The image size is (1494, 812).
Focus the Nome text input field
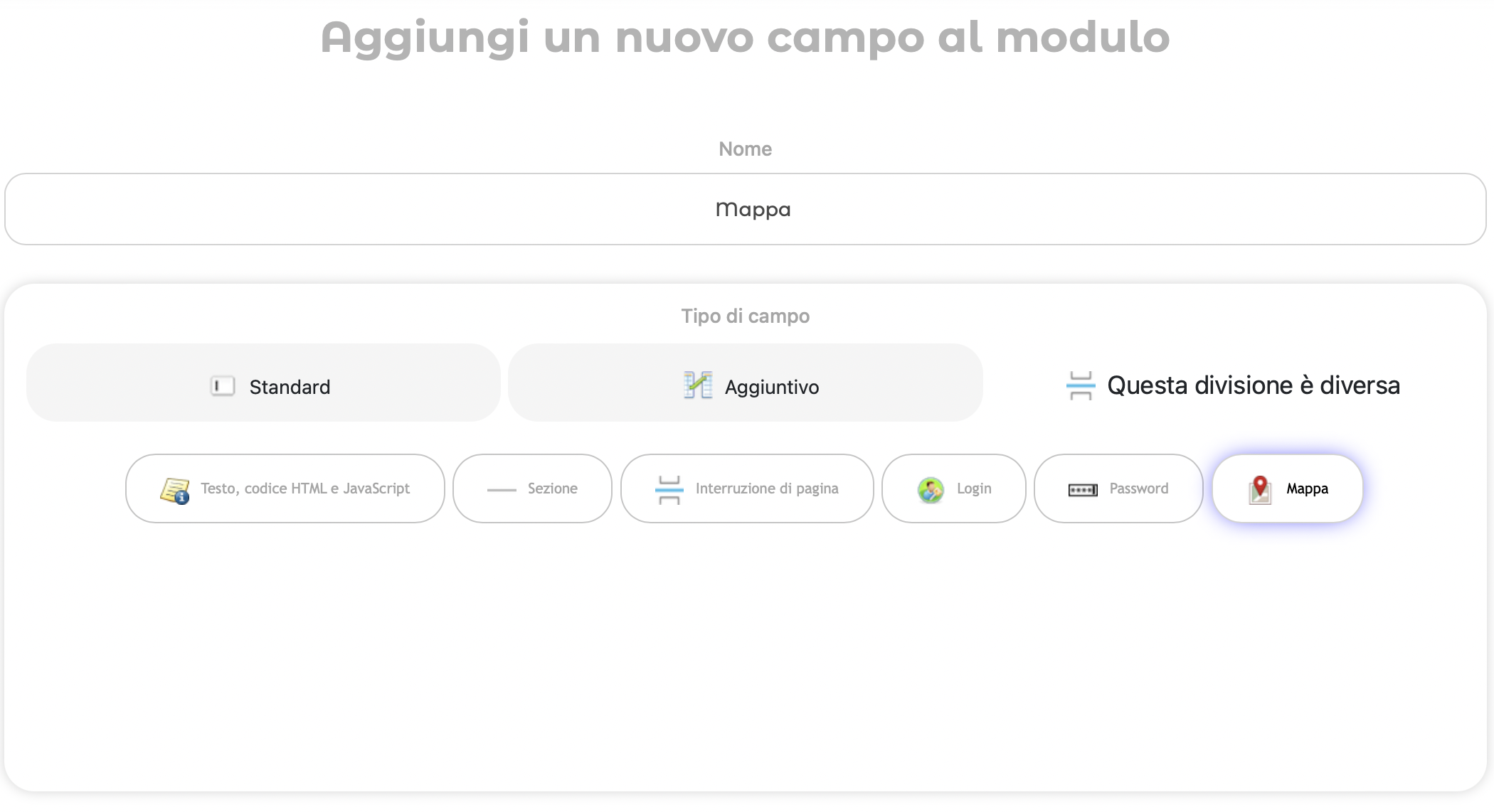click(745, 209)
